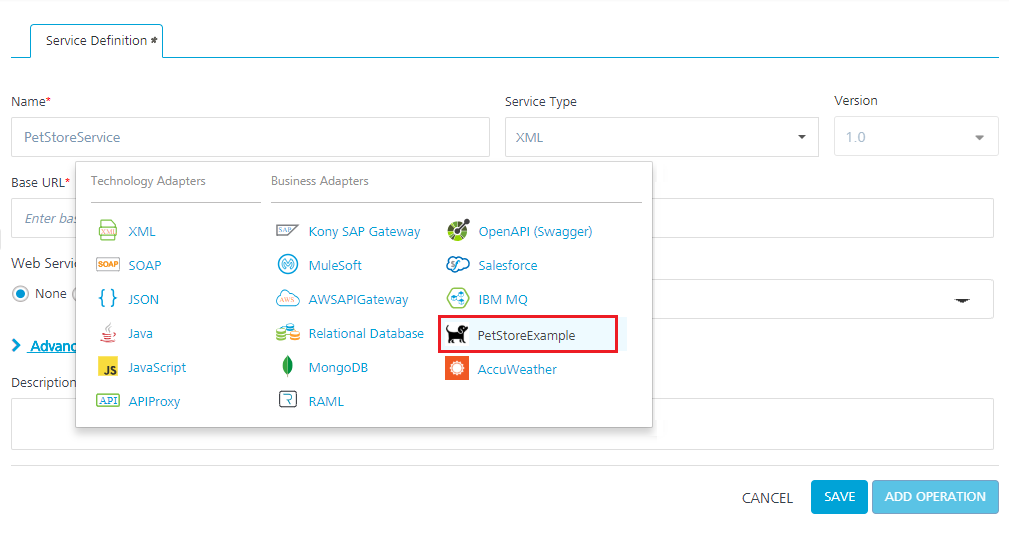Image resolution: width=1009 pixels, height=535 pixels.
Task: Choose the OpenAPI (Swagger) icon
Action: [x=458, y=231]
